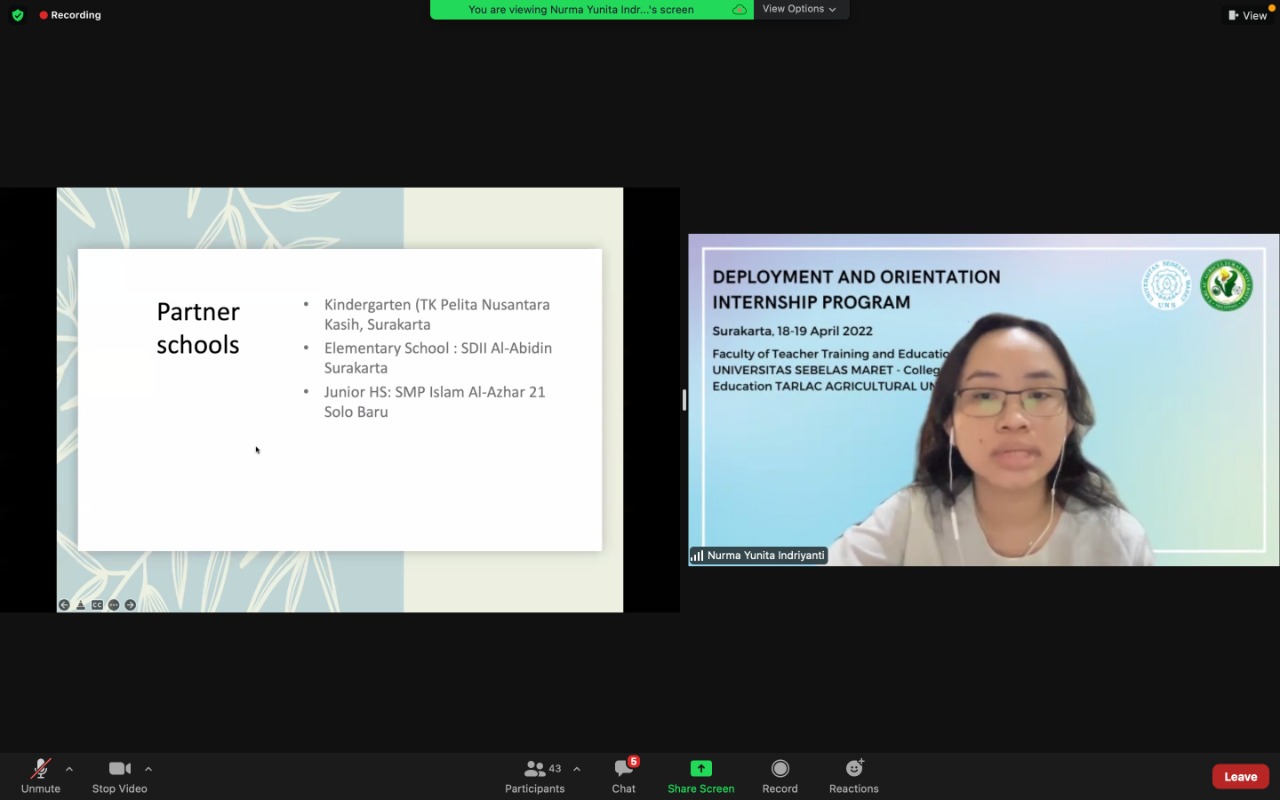Expand video options arrow beside Stop Video
1280x800 pixels.
click(x=148, y=769)
